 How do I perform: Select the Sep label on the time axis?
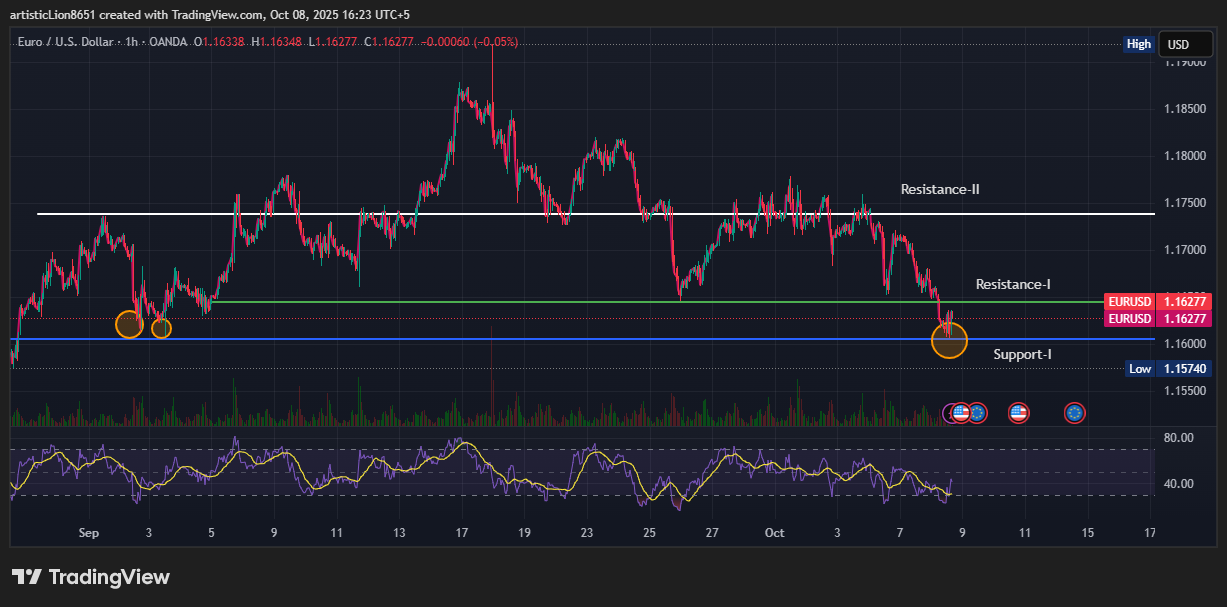pyautogui.click(x=89, y=533)
